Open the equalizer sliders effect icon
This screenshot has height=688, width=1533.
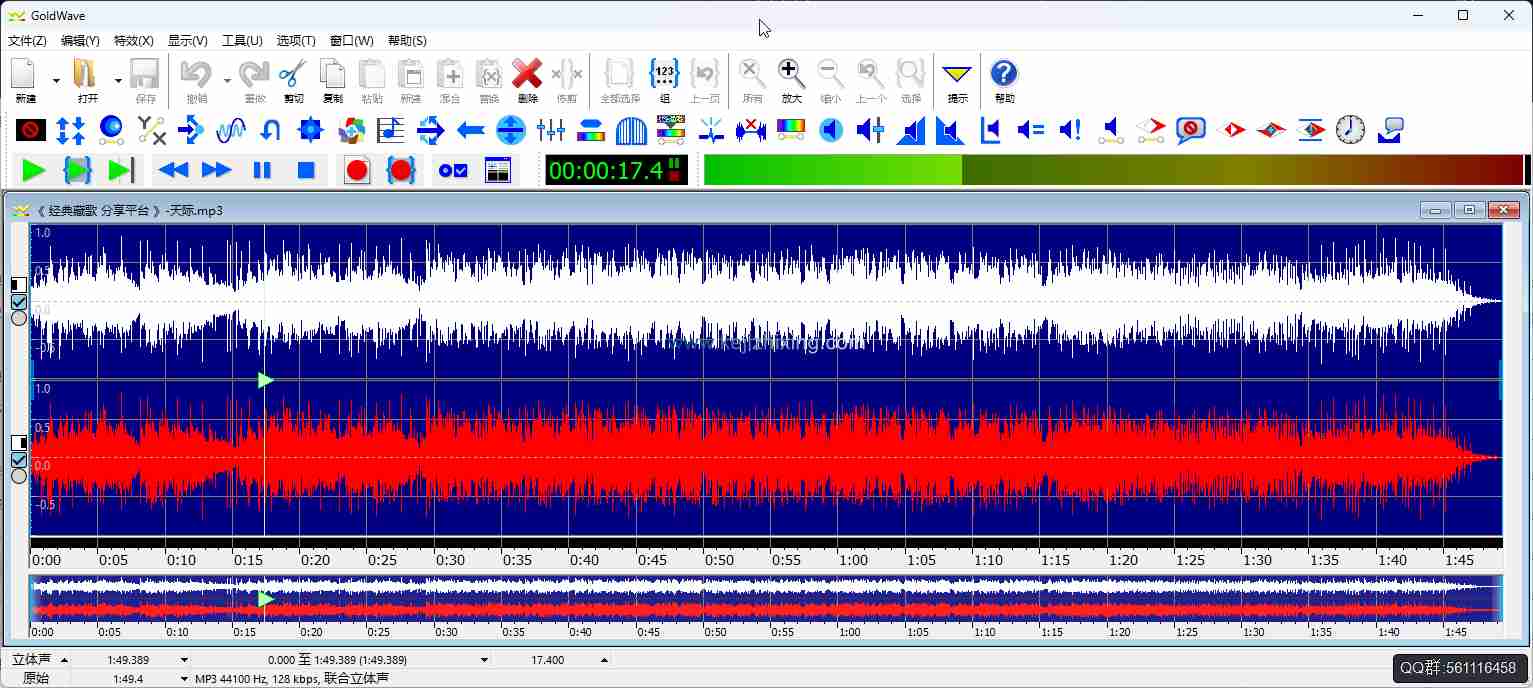pyautogui.click(x=551, y=130)
